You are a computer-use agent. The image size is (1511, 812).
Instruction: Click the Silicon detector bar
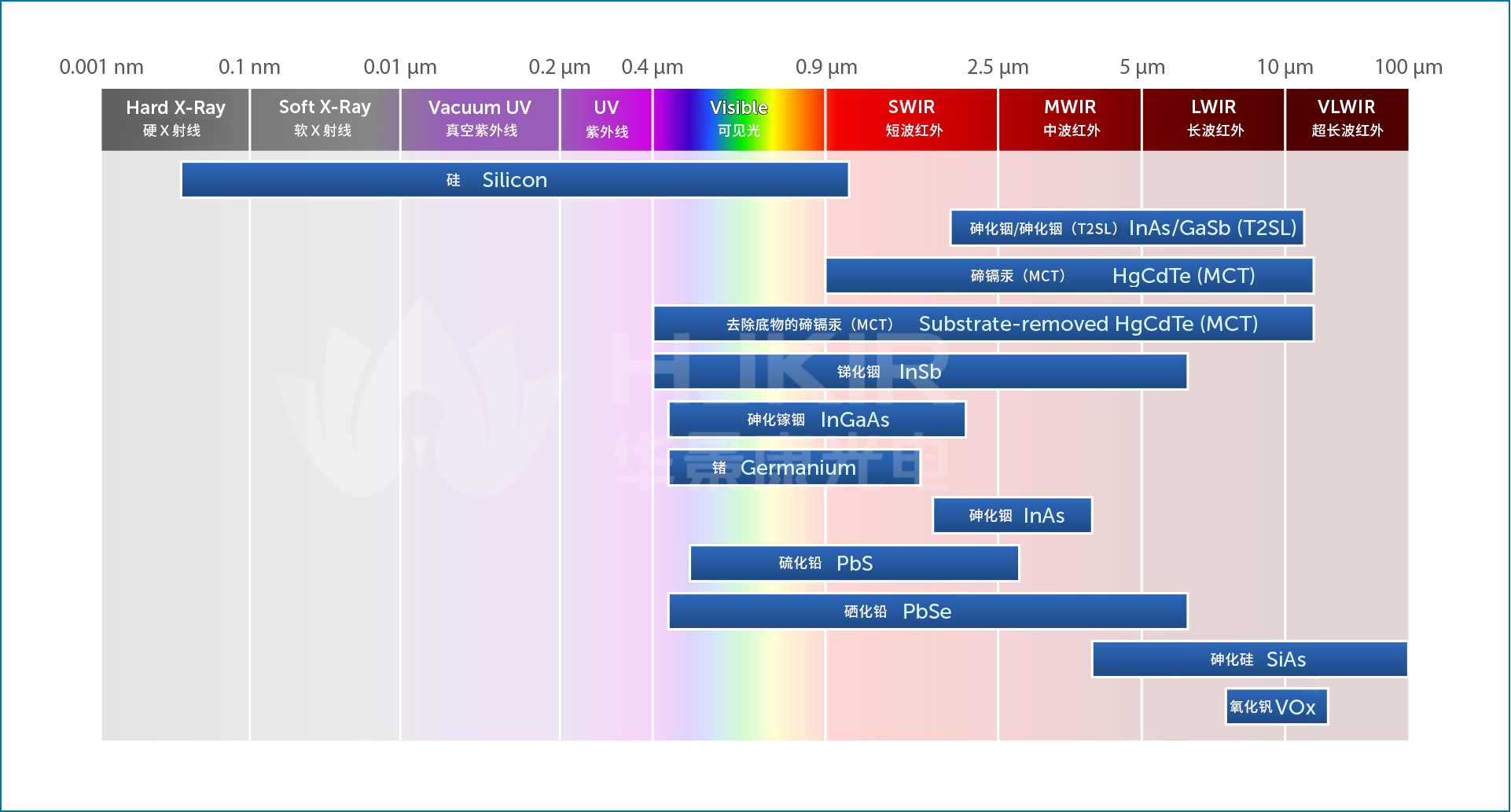515,180
